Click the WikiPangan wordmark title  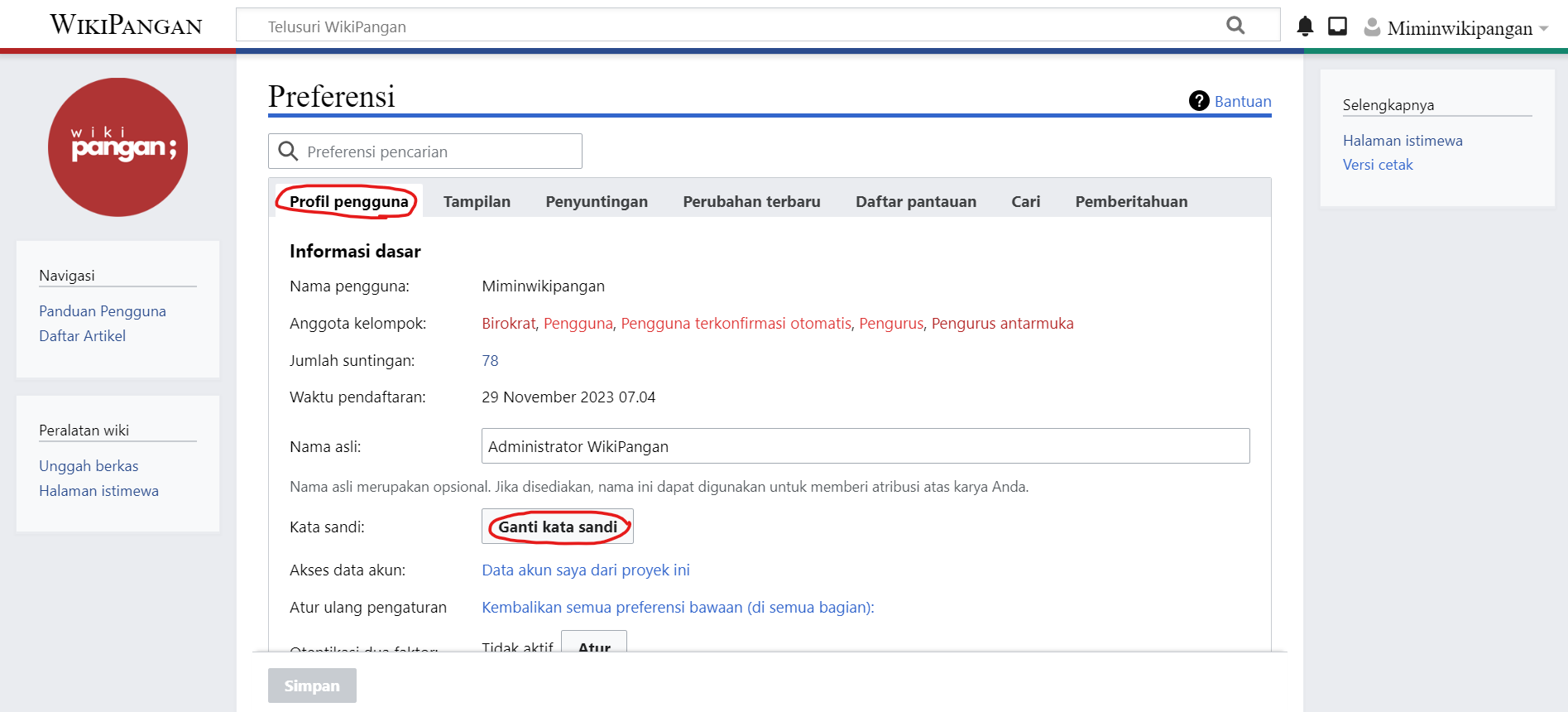[x=126, y=25]
